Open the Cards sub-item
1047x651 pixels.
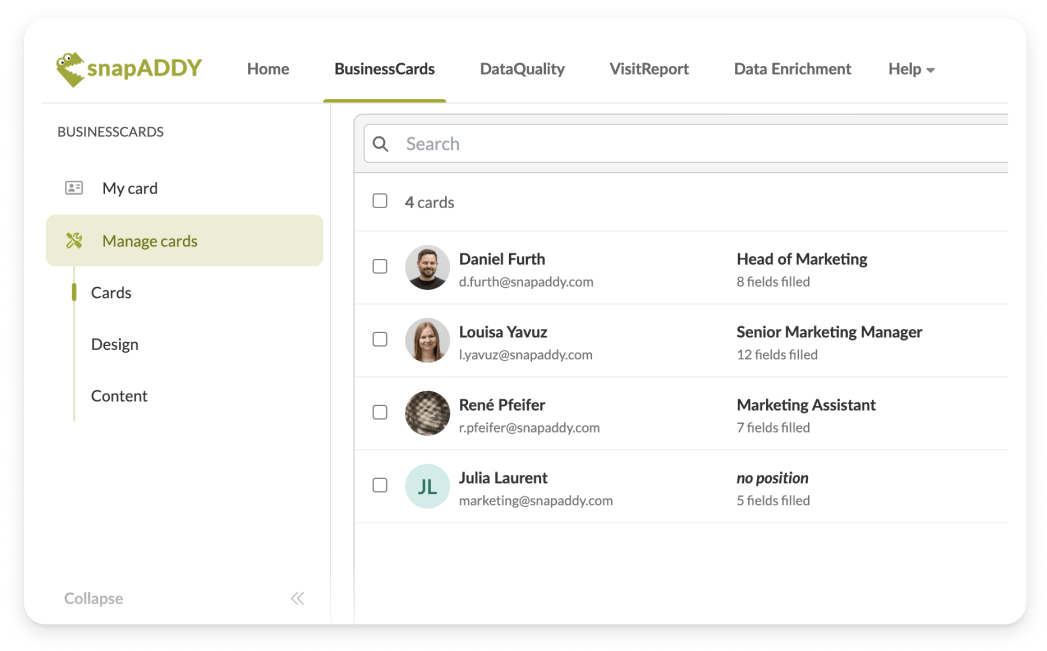(x=111, y=292)
